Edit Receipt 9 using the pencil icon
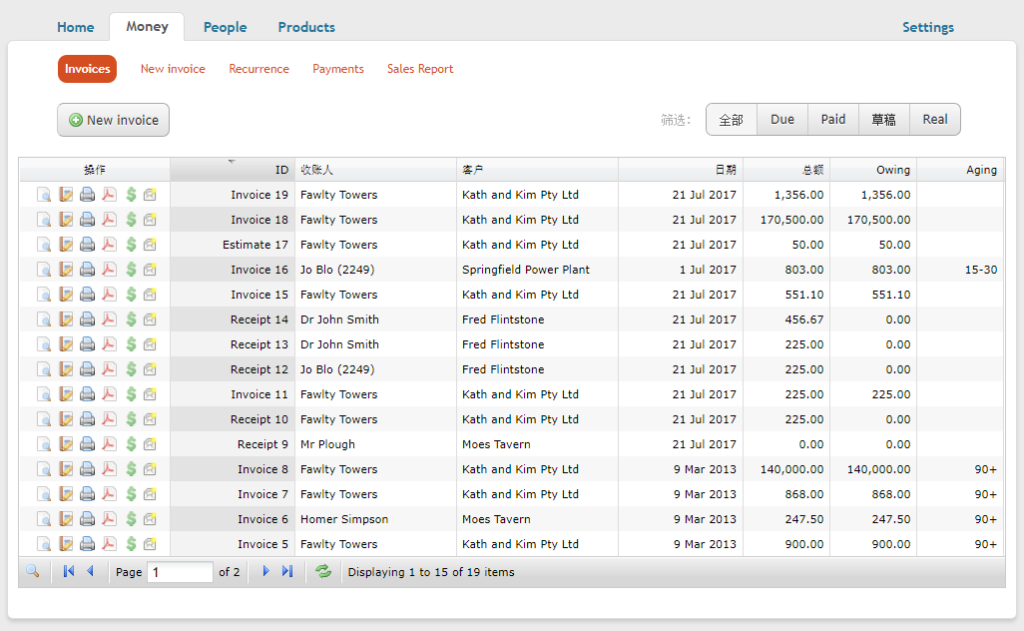This screenshot has width=1024, height=631. (x=66, y=444)
